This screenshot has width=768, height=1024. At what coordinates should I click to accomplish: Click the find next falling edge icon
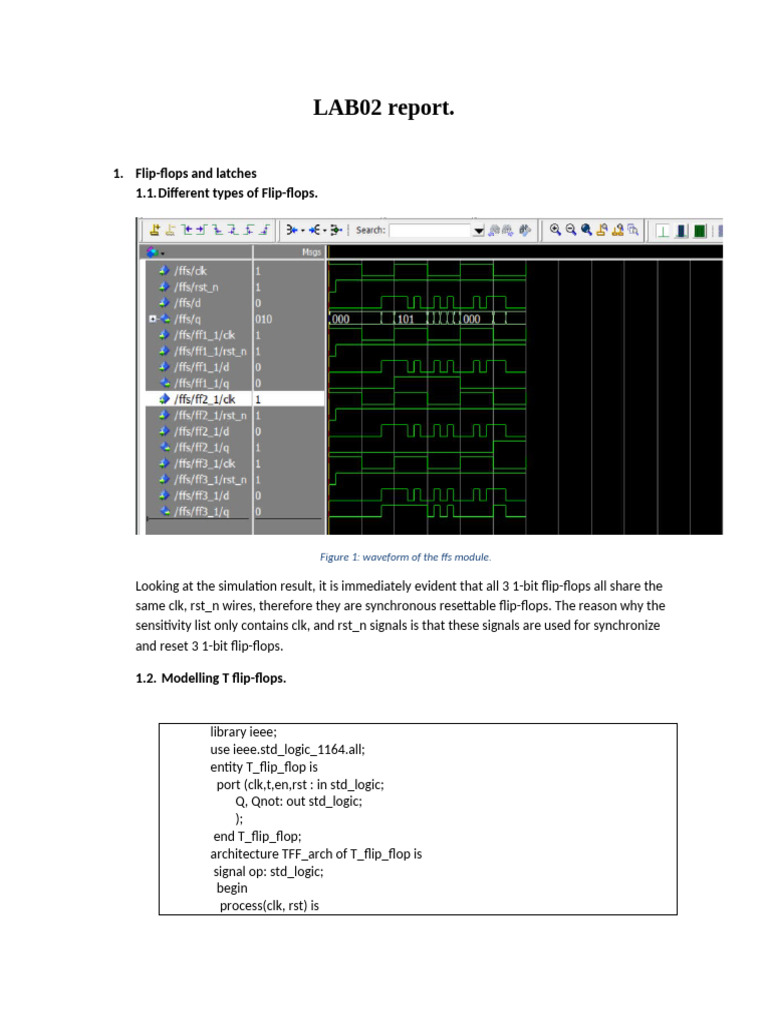coord(232,230)
